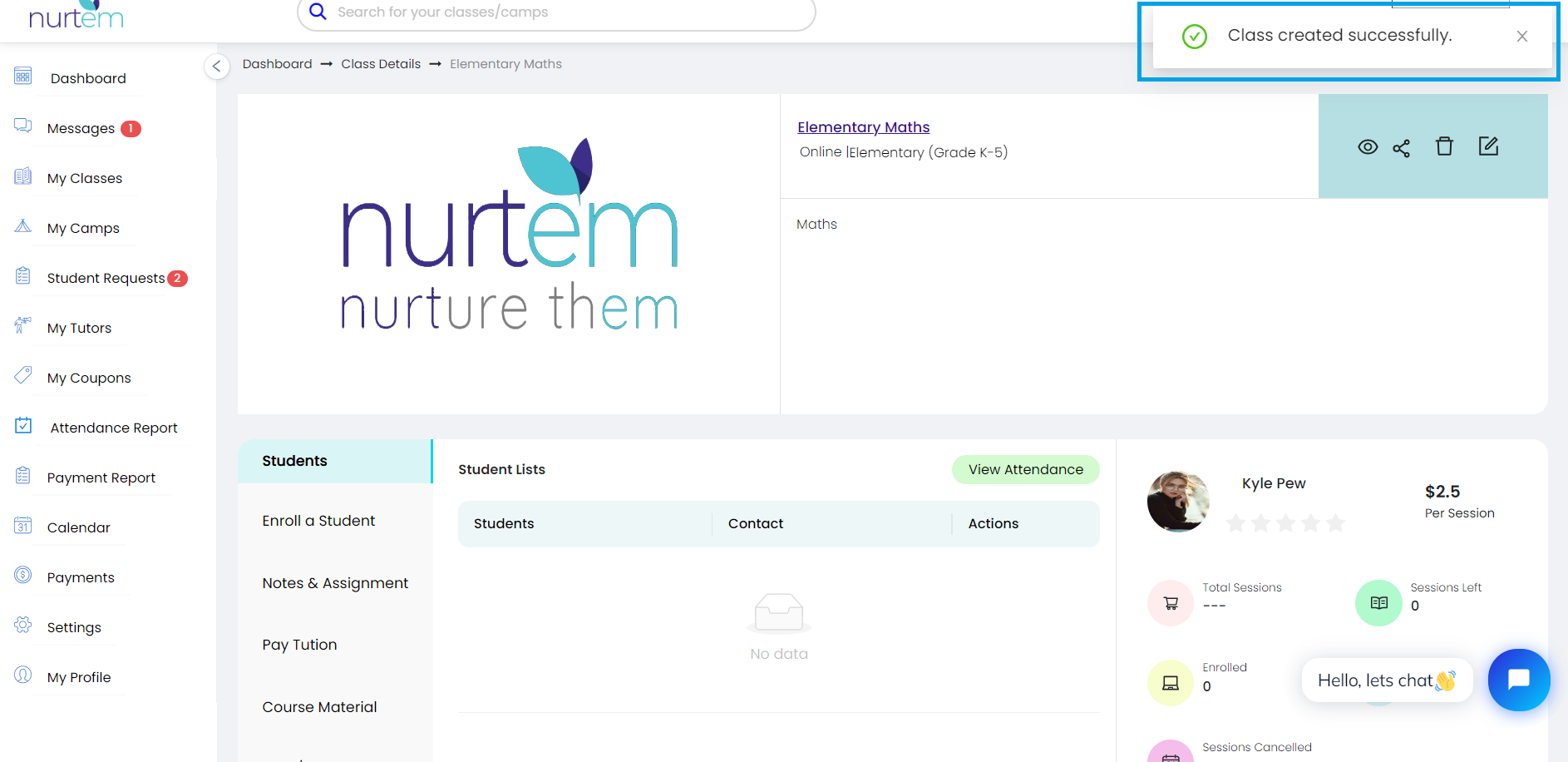Focus the classes/camps search field
1568x762 pixels.
pos(557,12)
